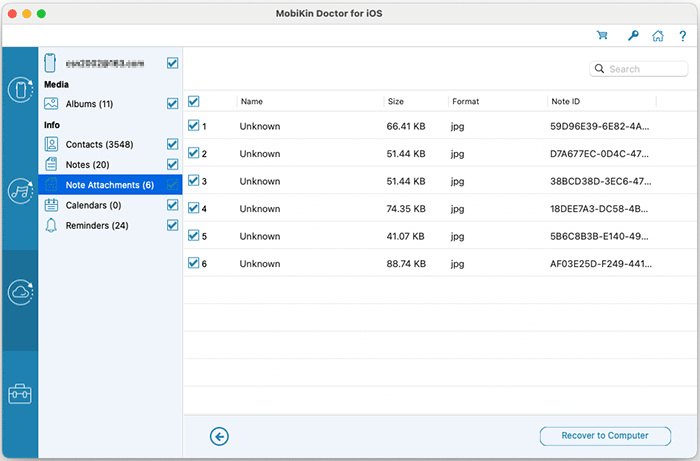
Task: Uncheck row 5 attachment checkbox
Action: [x=193, y=235]
